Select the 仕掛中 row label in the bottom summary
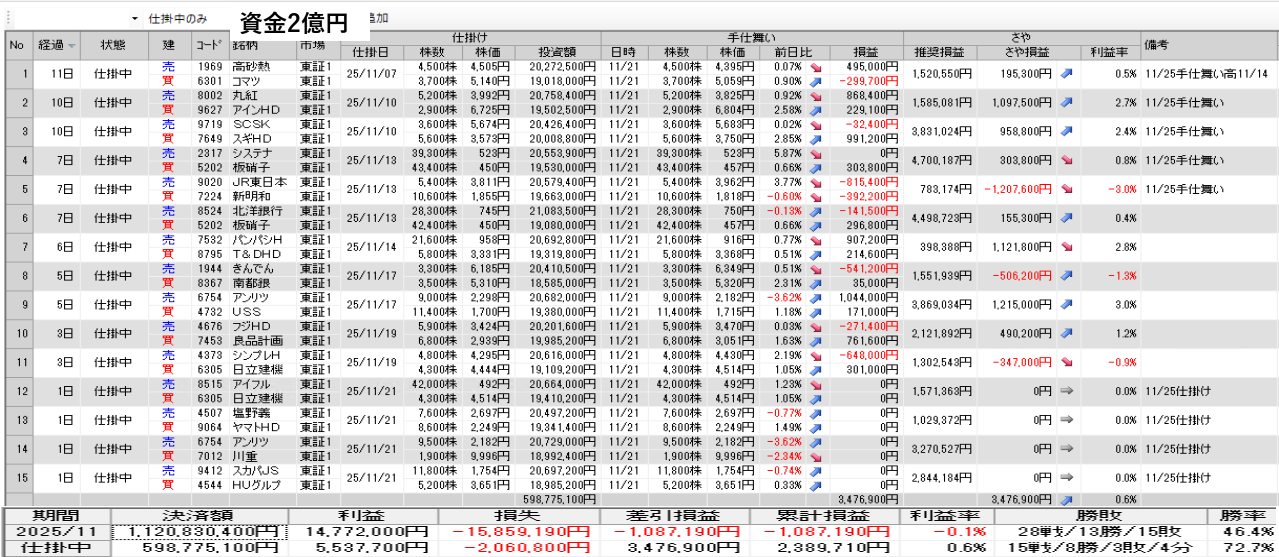Viewport: 1279px width, 557px height. [55, 548]
